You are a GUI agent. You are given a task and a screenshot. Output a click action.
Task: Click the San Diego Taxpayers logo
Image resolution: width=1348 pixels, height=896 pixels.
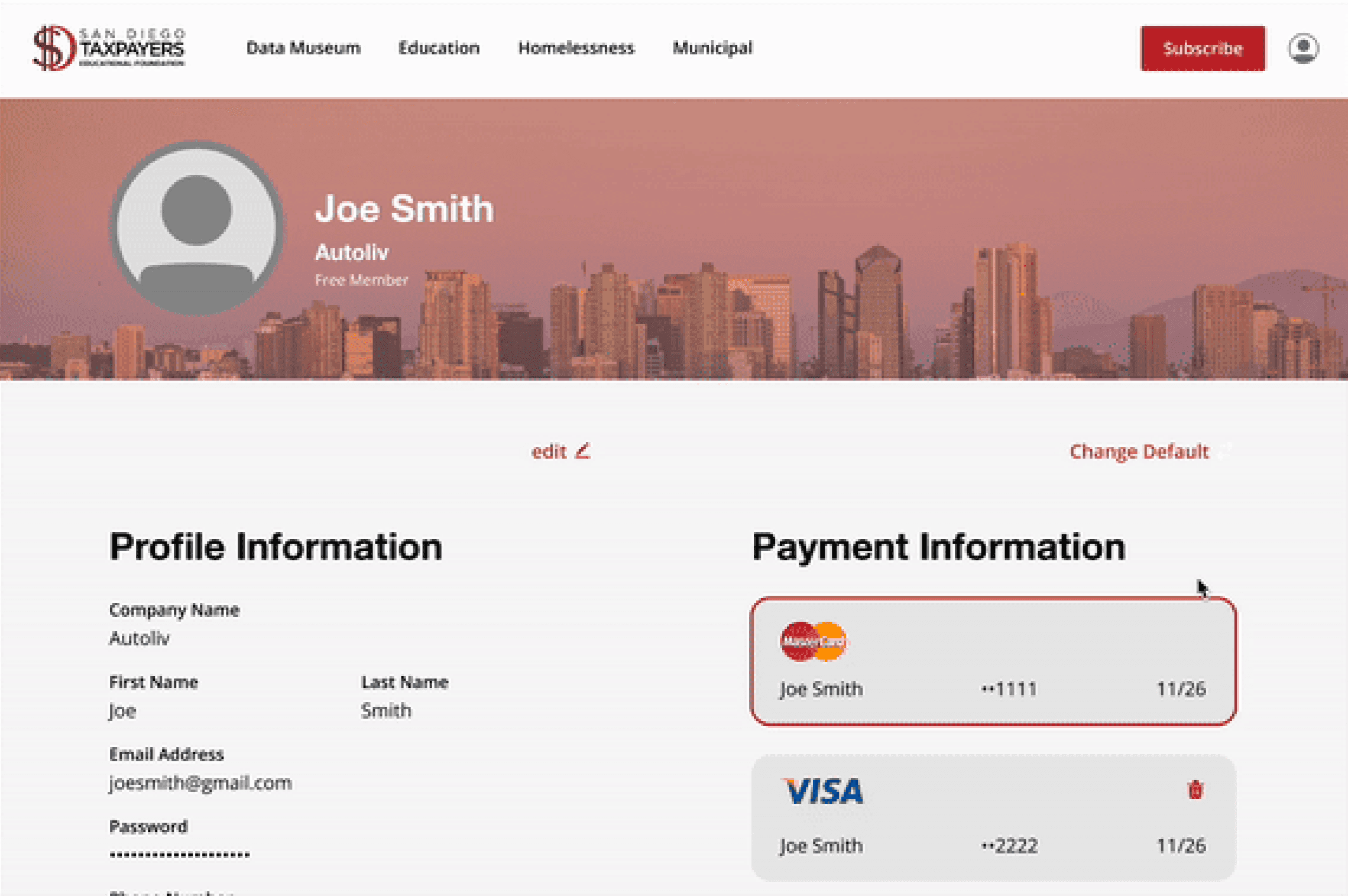tap(109, 48)
